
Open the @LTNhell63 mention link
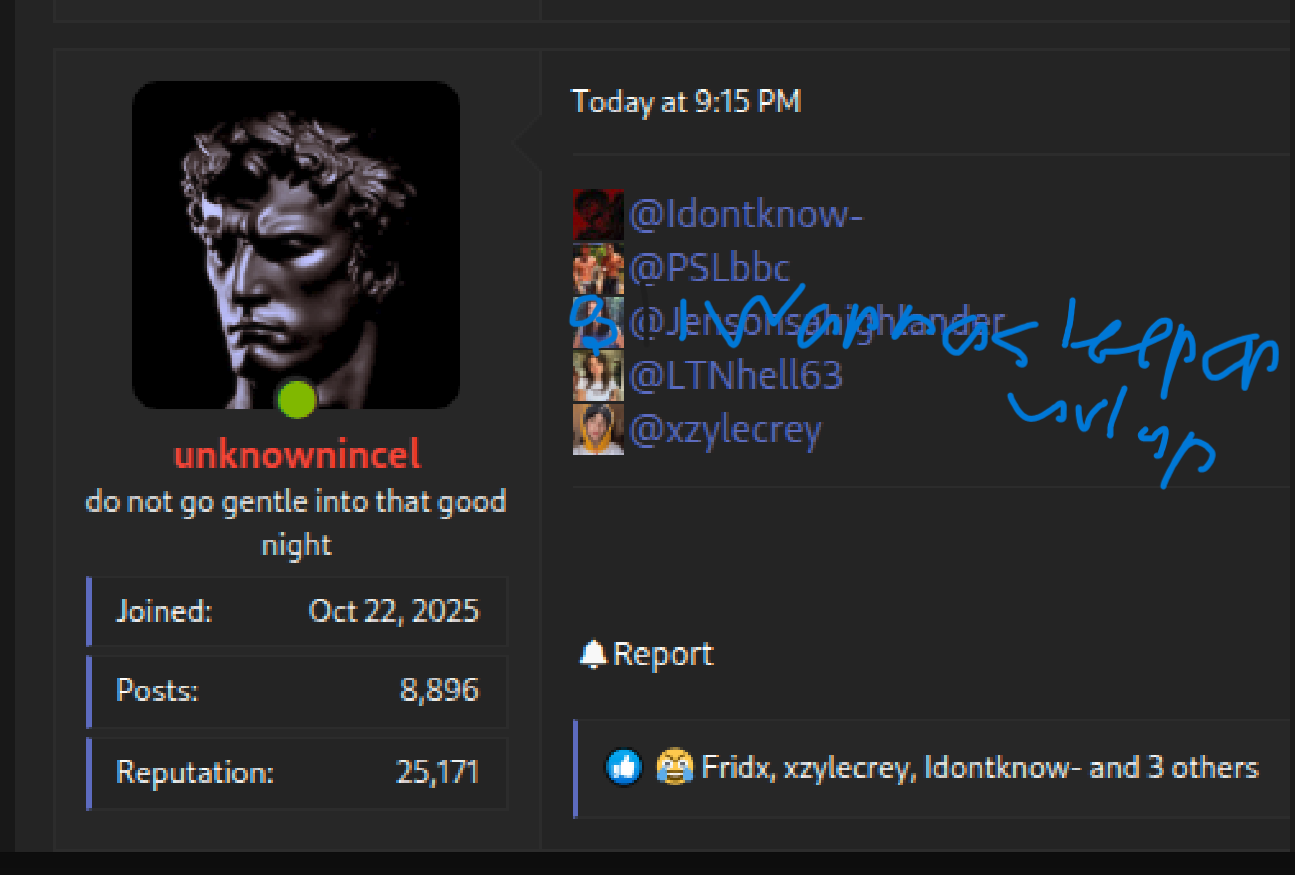click(x=736, y=375)
